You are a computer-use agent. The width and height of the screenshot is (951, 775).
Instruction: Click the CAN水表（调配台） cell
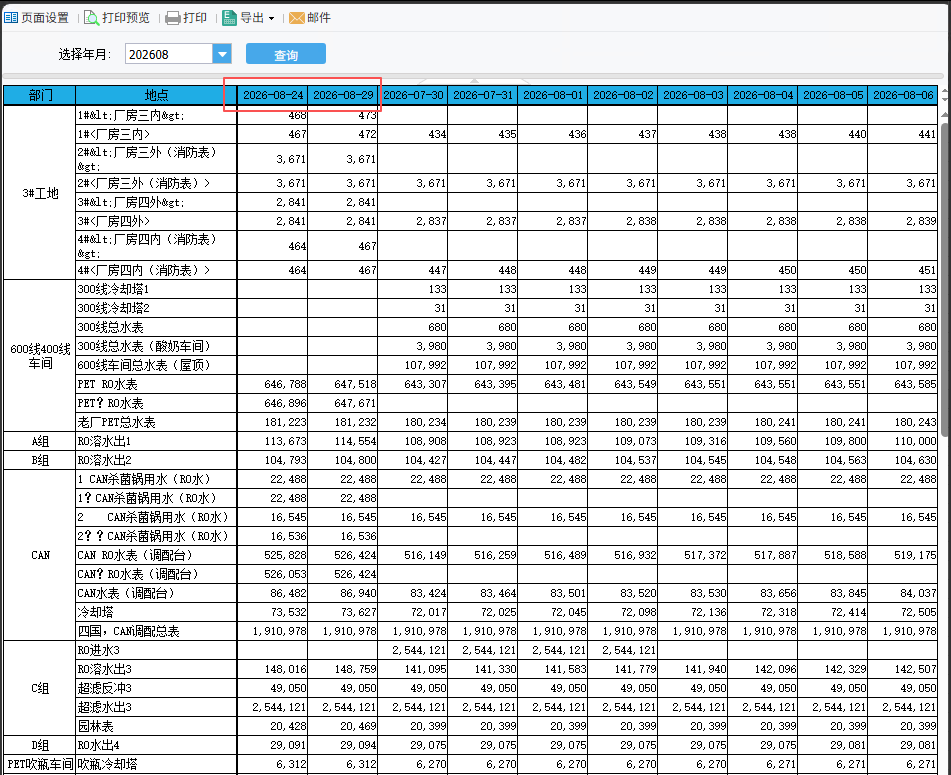(156, 593)
